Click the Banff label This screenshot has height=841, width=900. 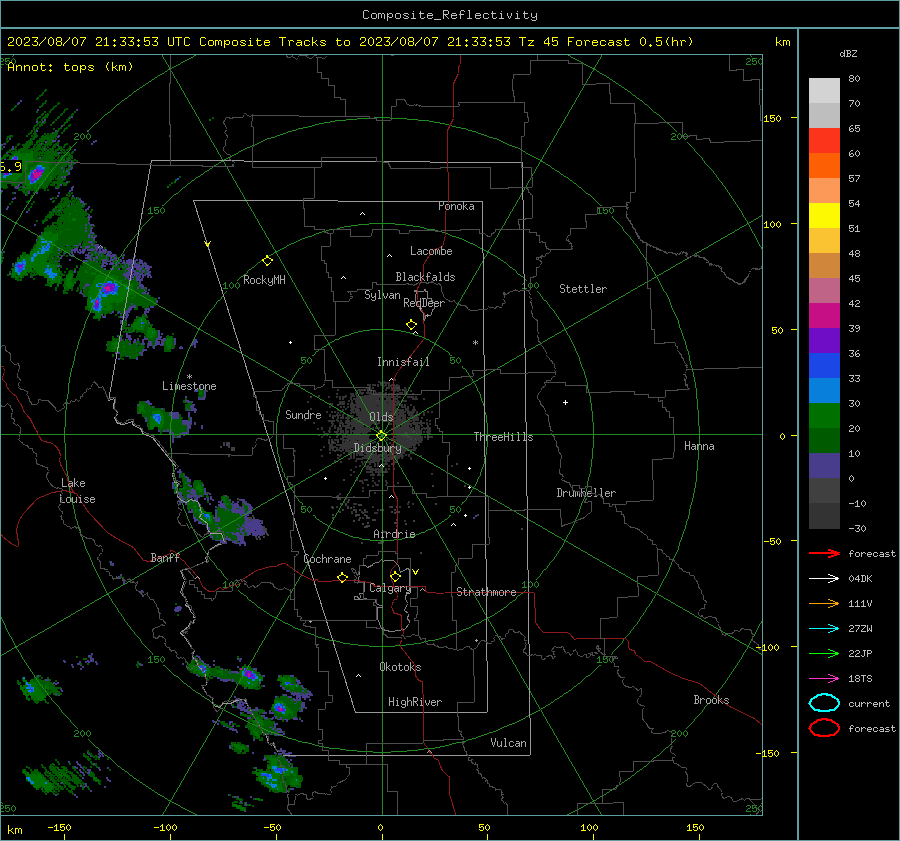(x=165, y=557)
